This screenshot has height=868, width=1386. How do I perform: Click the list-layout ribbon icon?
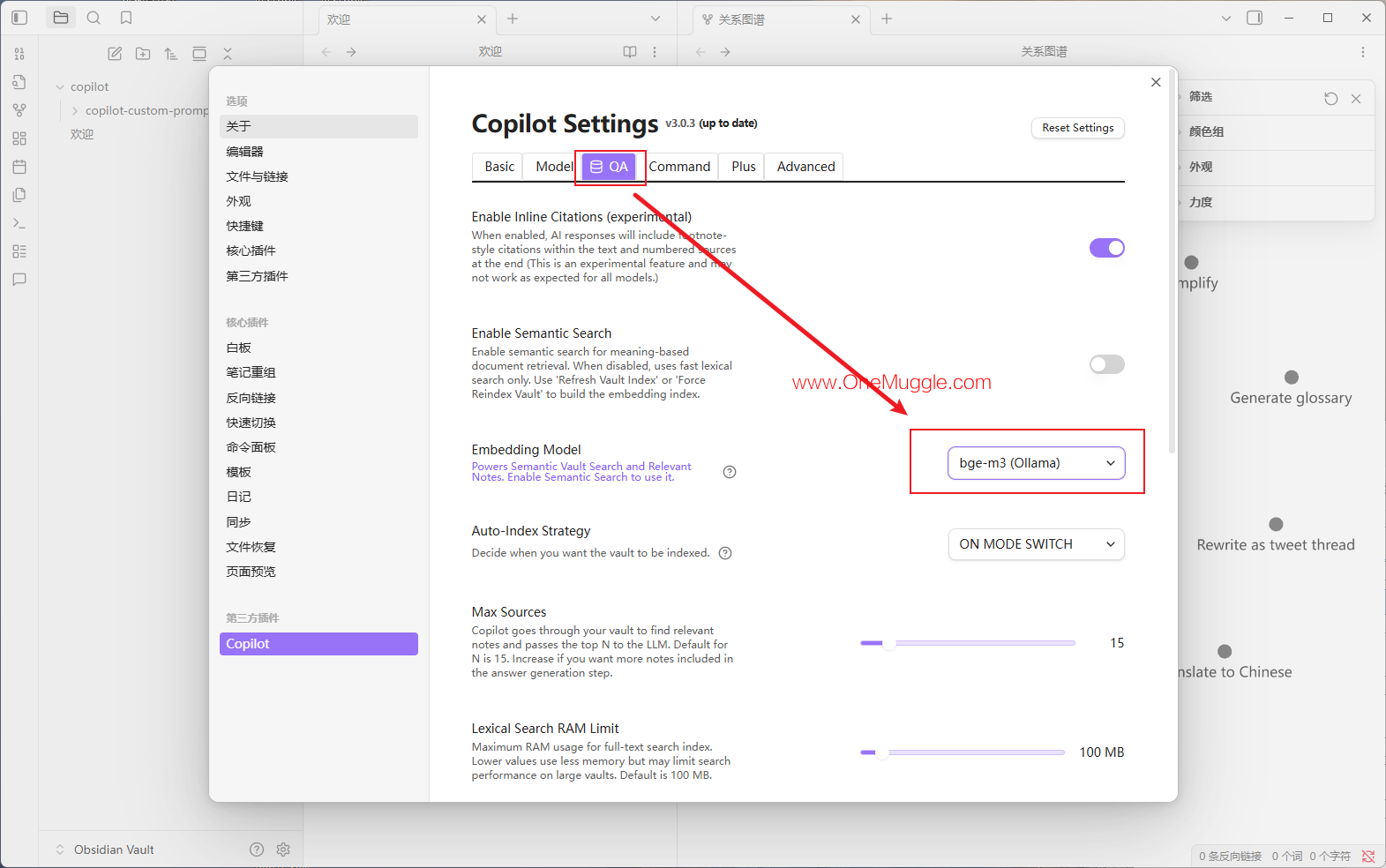pos(19,251)
